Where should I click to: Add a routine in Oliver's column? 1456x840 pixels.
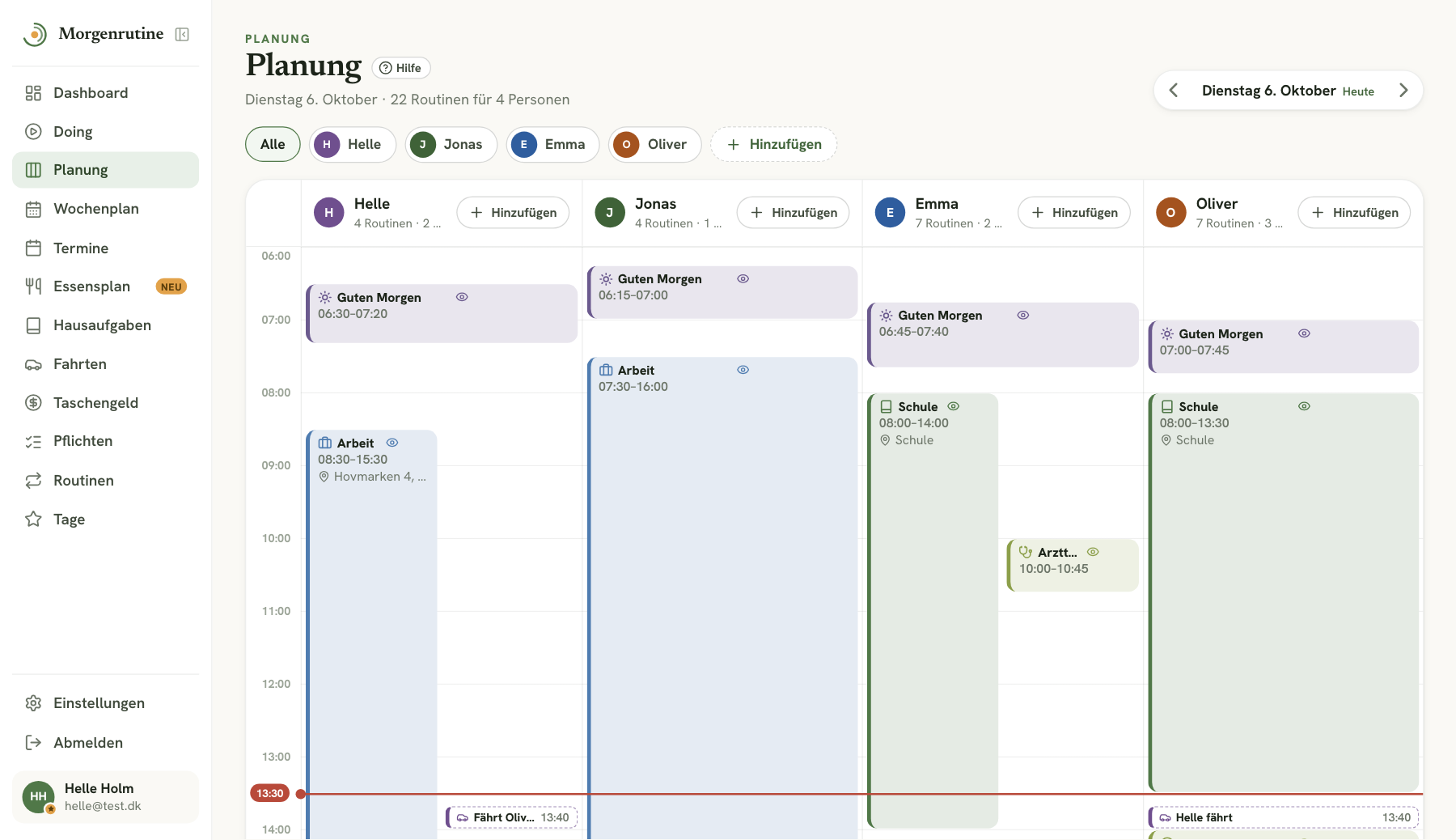coord(1354,213)
